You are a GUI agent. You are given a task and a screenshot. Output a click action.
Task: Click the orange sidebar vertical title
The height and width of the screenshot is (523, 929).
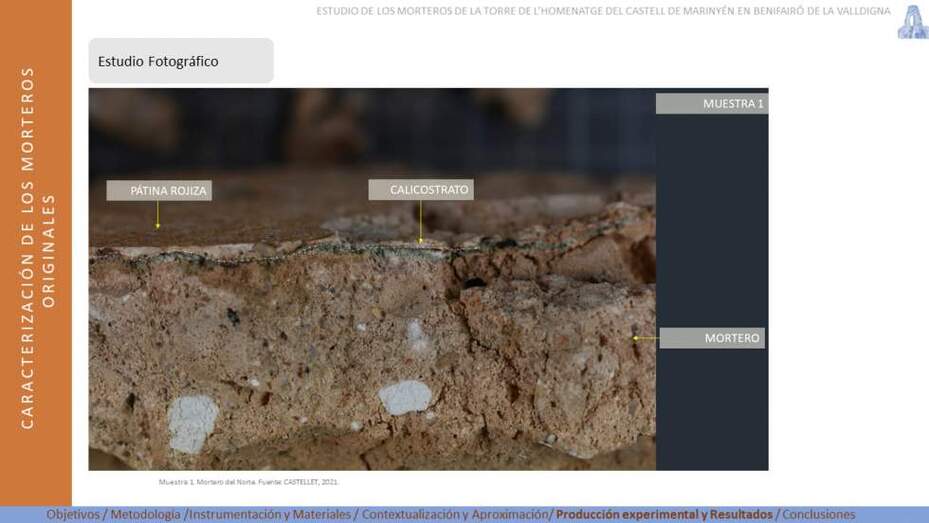click(37, 248)
